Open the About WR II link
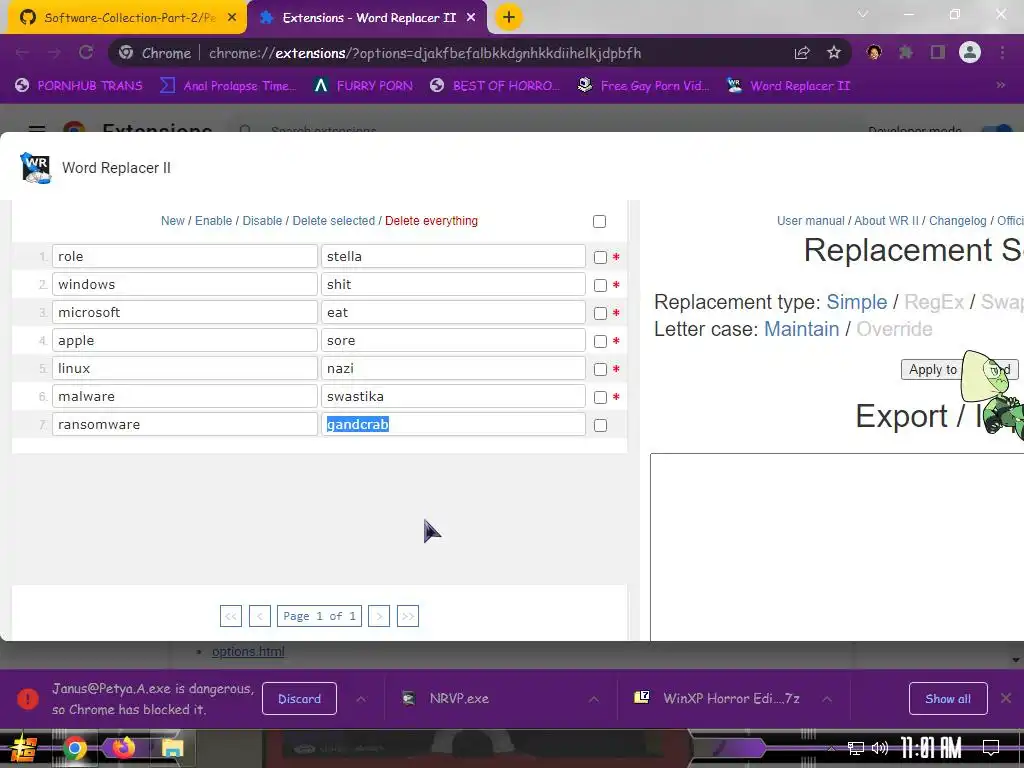This screenshot has width=1024, height=768. pyautogui.click(x=887, y=221)
